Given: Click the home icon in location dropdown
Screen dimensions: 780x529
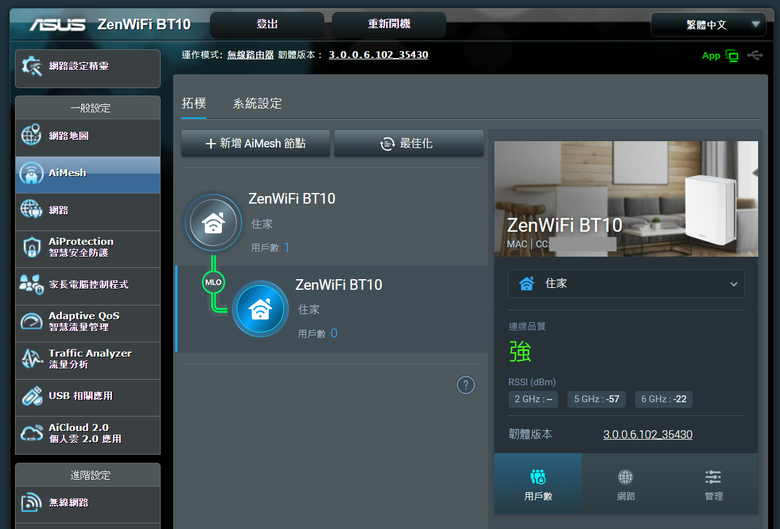Looking at the screenshot, I should click(526, 284).
